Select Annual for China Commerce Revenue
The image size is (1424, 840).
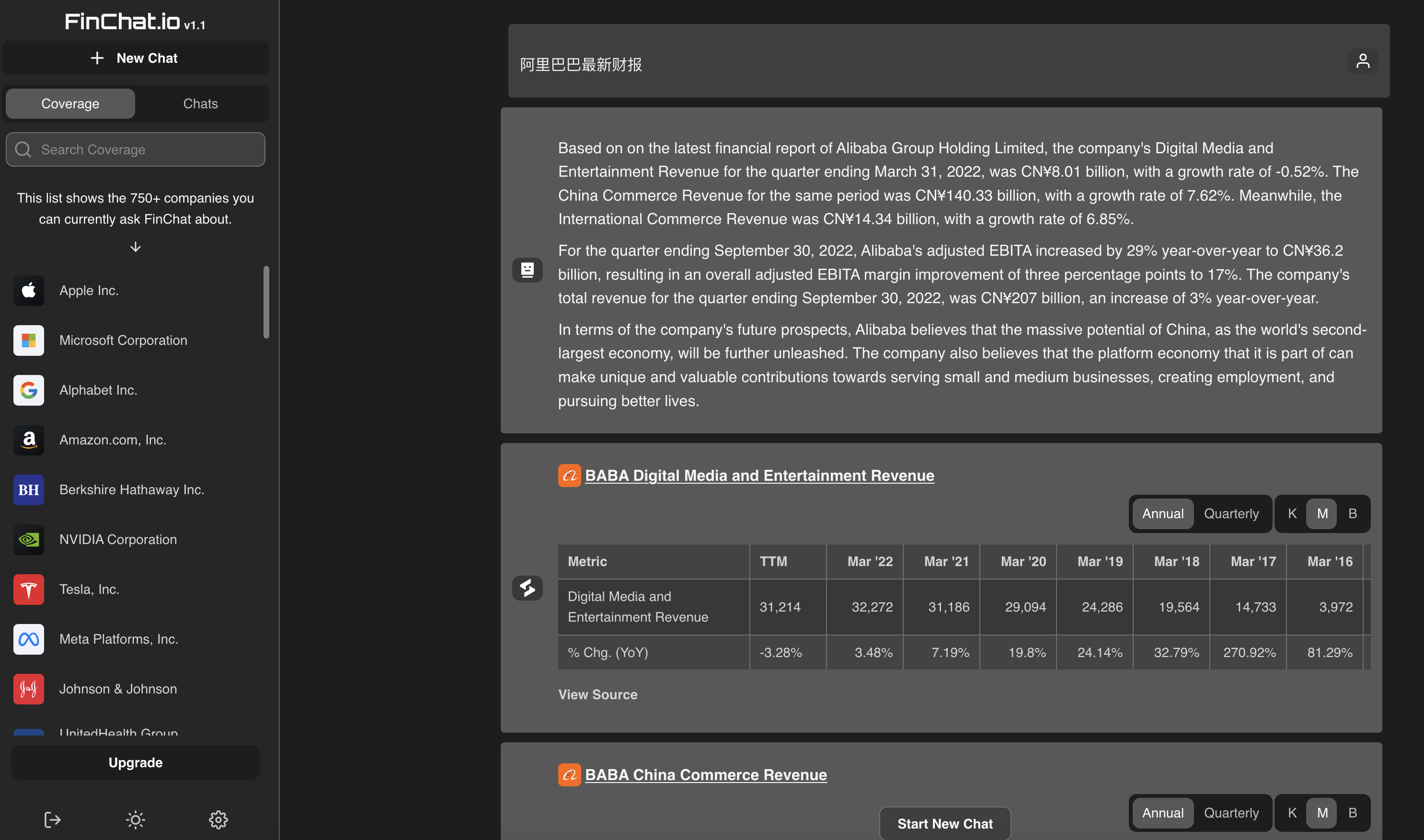[1163, 813]
